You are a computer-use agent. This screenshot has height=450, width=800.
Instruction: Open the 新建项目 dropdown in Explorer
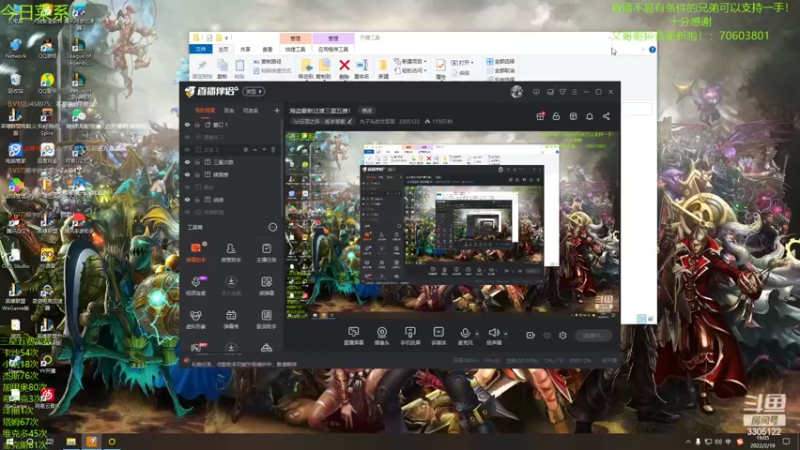click(x=411, y=61)
